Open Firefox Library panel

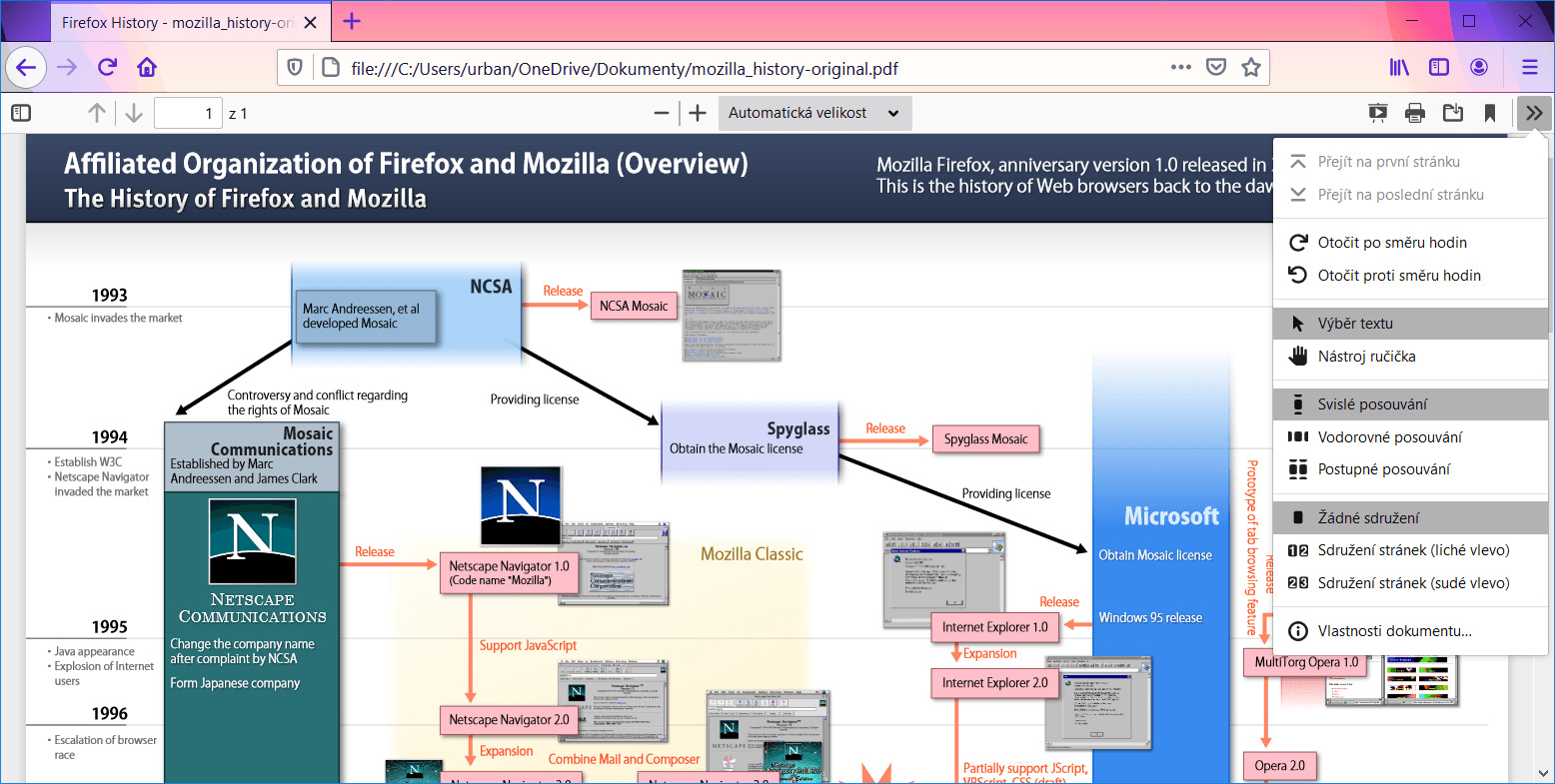coord(1399,68)
